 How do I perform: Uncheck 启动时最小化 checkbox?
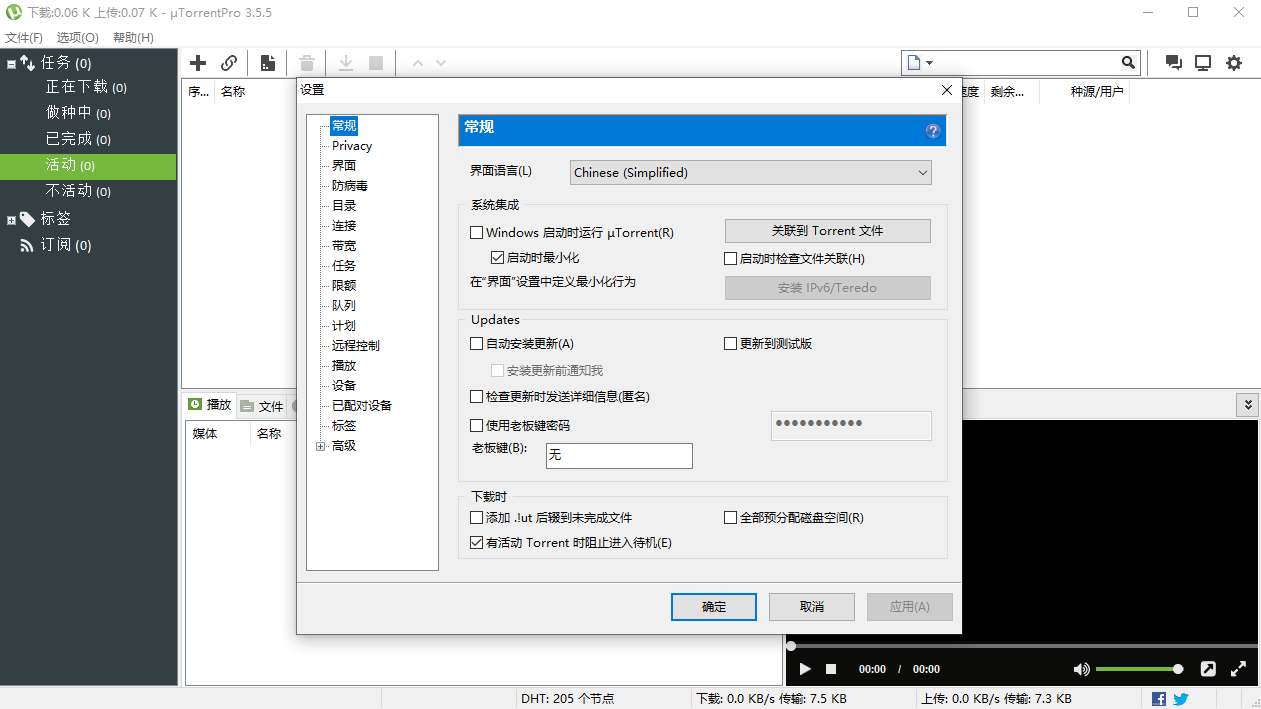pos(497,257)
